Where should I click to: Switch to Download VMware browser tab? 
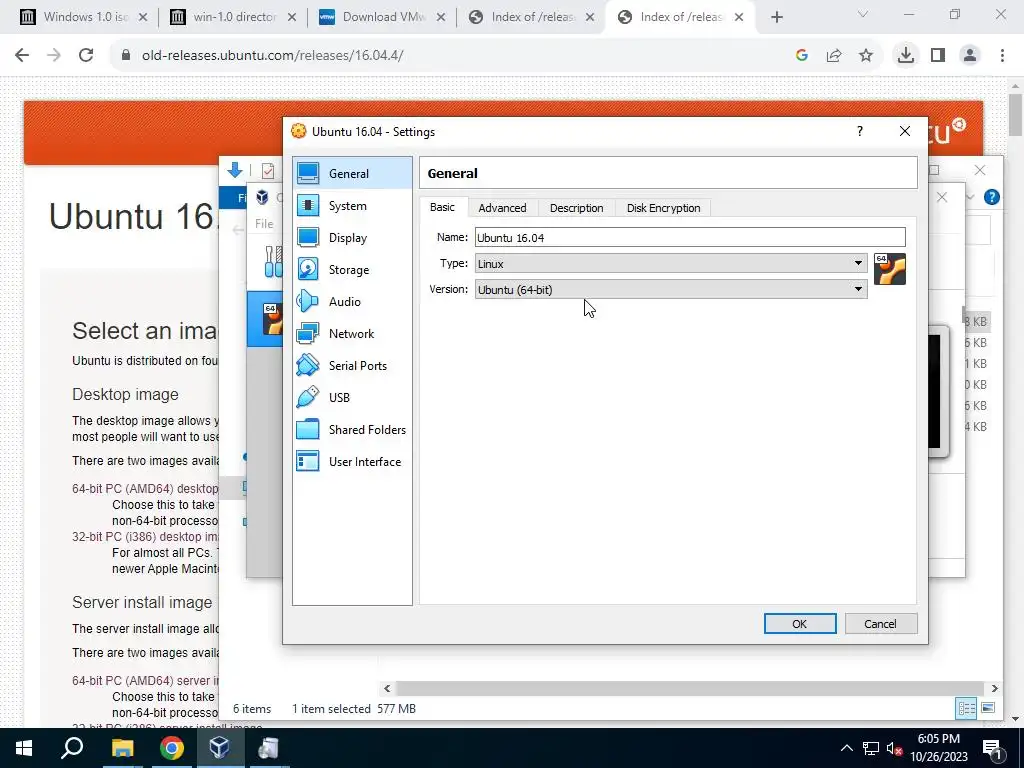tap(382, 17)
